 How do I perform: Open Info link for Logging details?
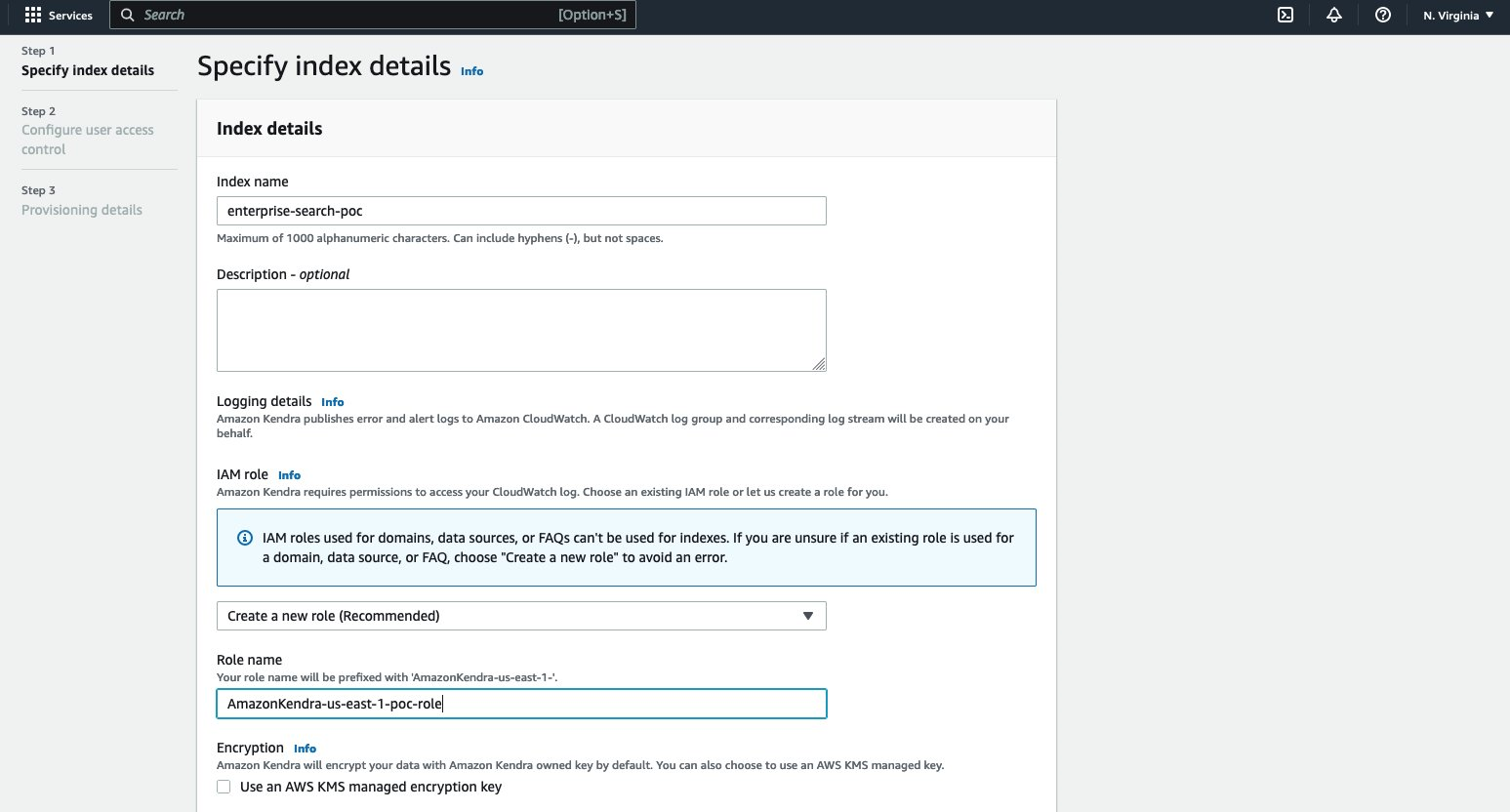332,402
